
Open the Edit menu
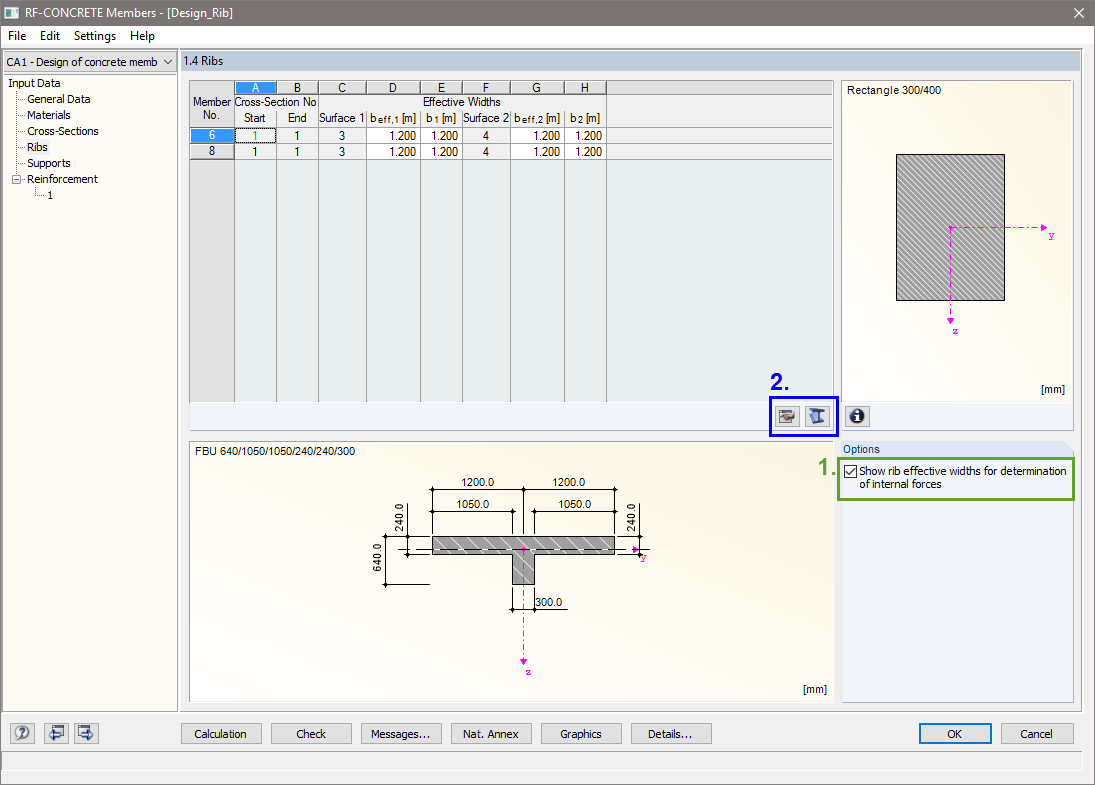point(49,35)
